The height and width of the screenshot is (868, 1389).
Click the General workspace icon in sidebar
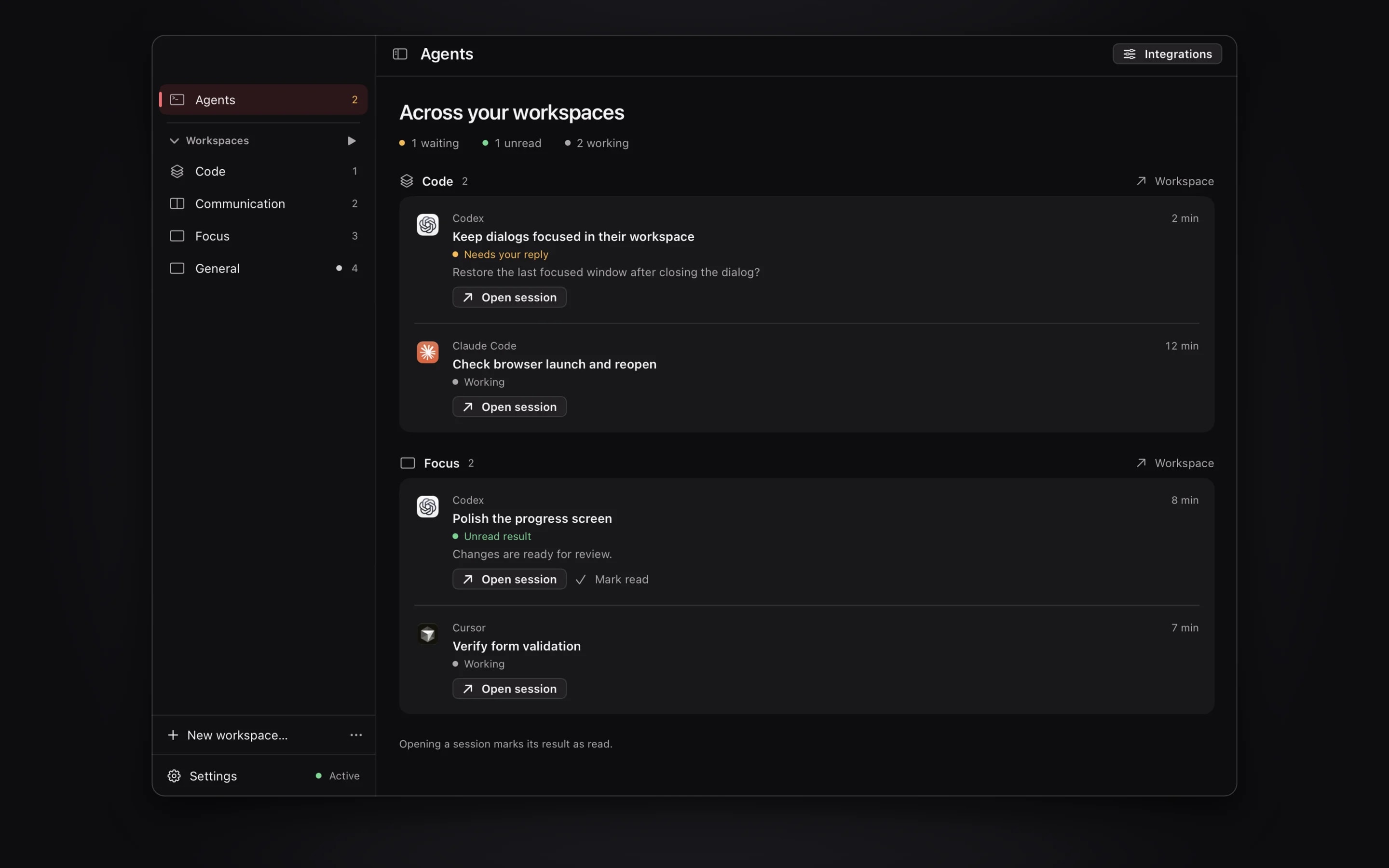click(x=177, y=268)
